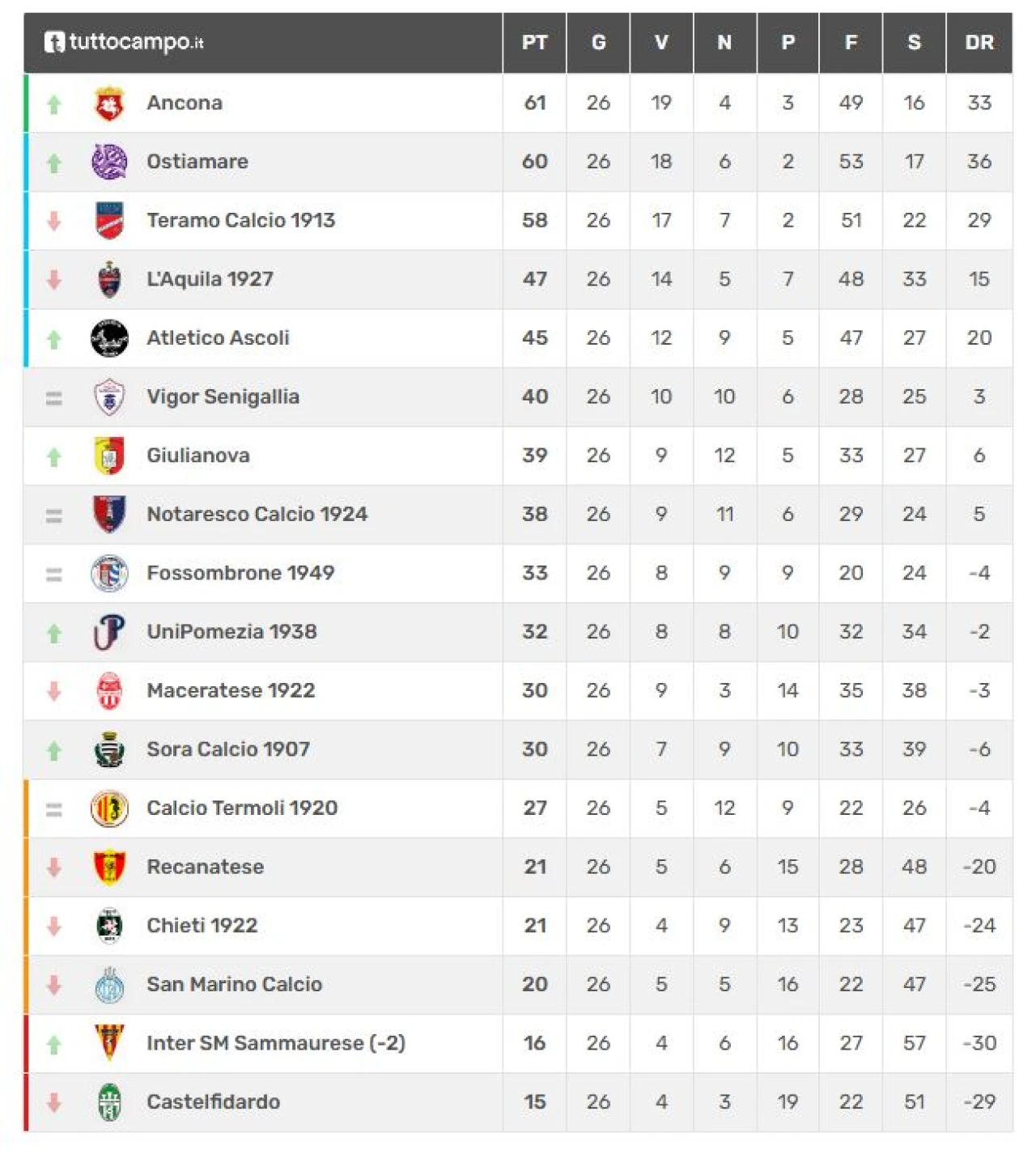Screen dimensions: 1036x1158
Task: Click green up arrow beside Ancona
Action: [x=54, y=104]
